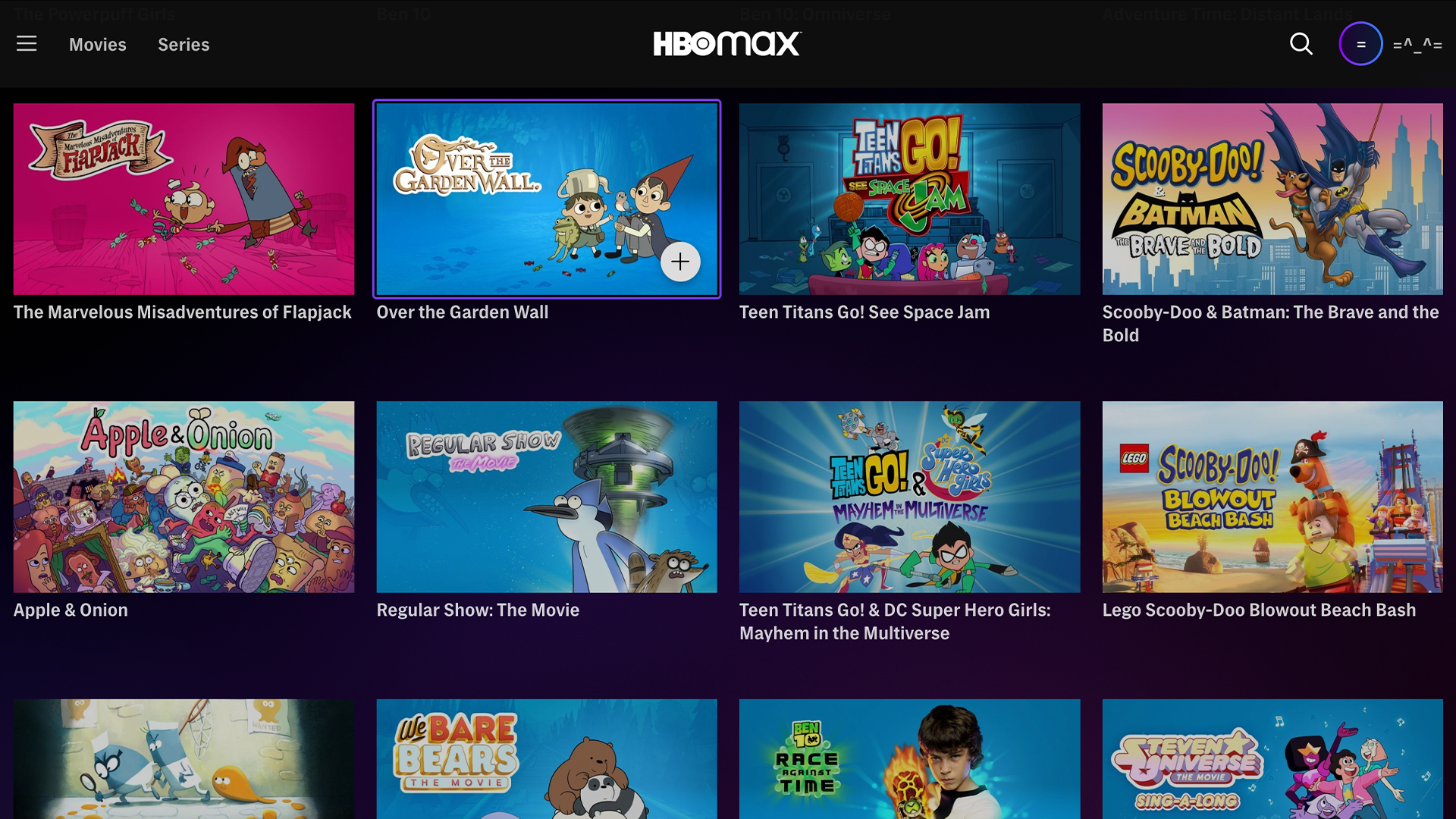Select the Apple & Onion thumbnail
Image resolution: width=1456 pixels, height=819 pixels.
pyautogui.click(x=184, y=497)
